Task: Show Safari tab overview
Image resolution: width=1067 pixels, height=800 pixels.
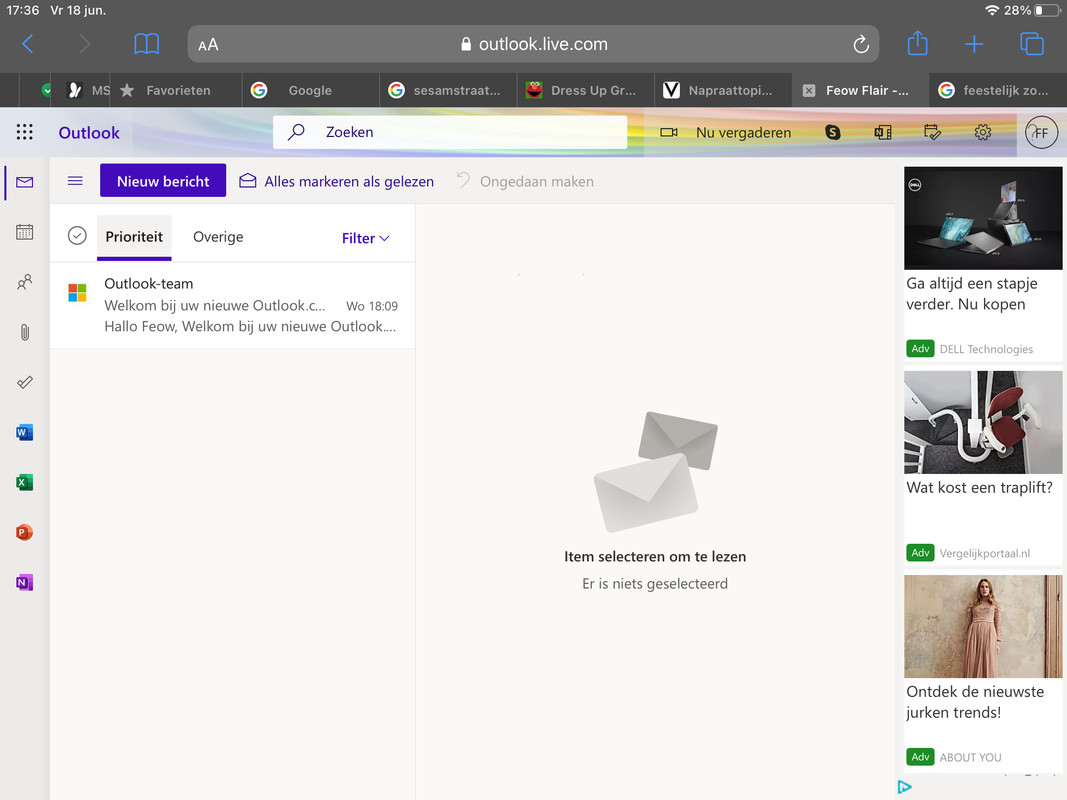Action: click(1032, 44)
